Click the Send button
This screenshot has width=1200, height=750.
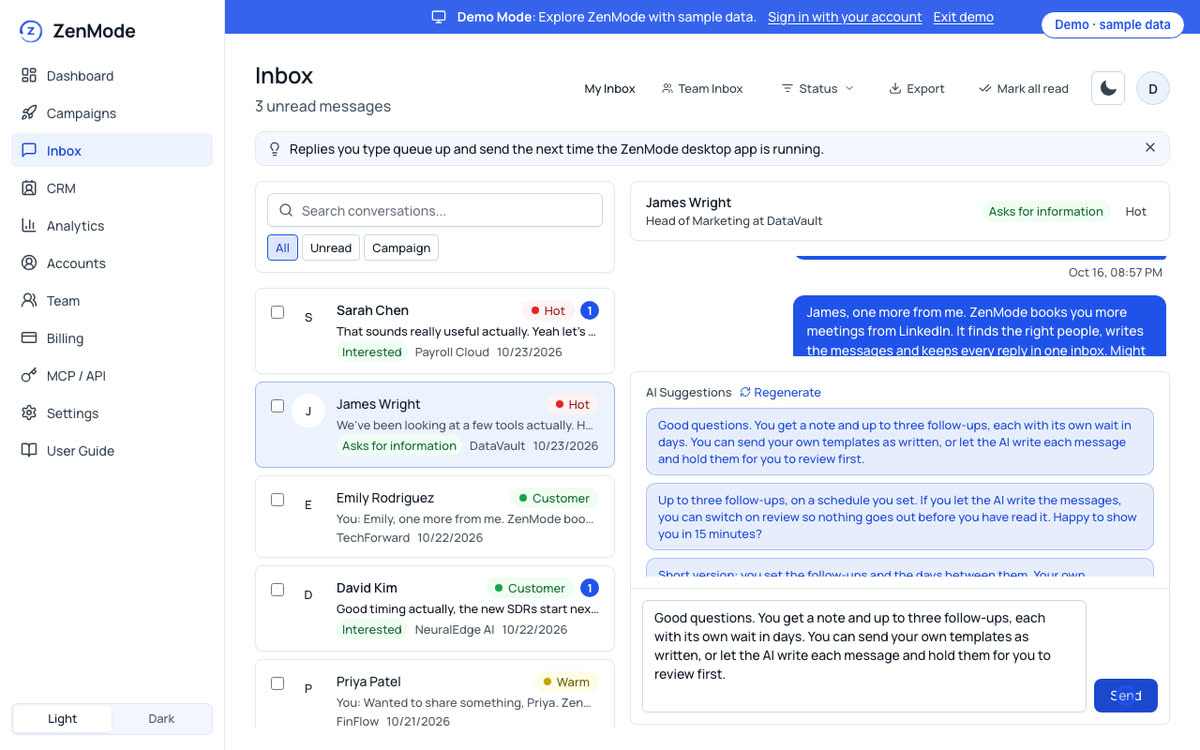(x=1126, y=696)
